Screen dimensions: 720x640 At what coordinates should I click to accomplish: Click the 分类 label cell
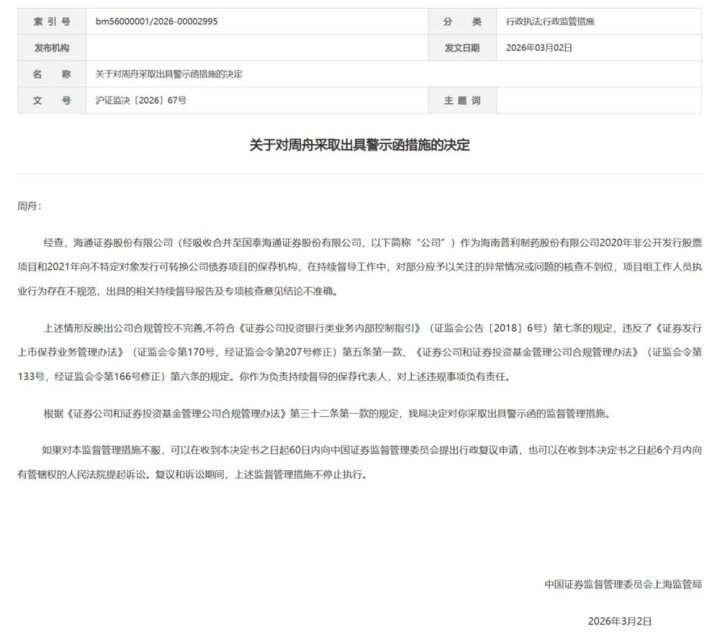click(x=462, y=22)
